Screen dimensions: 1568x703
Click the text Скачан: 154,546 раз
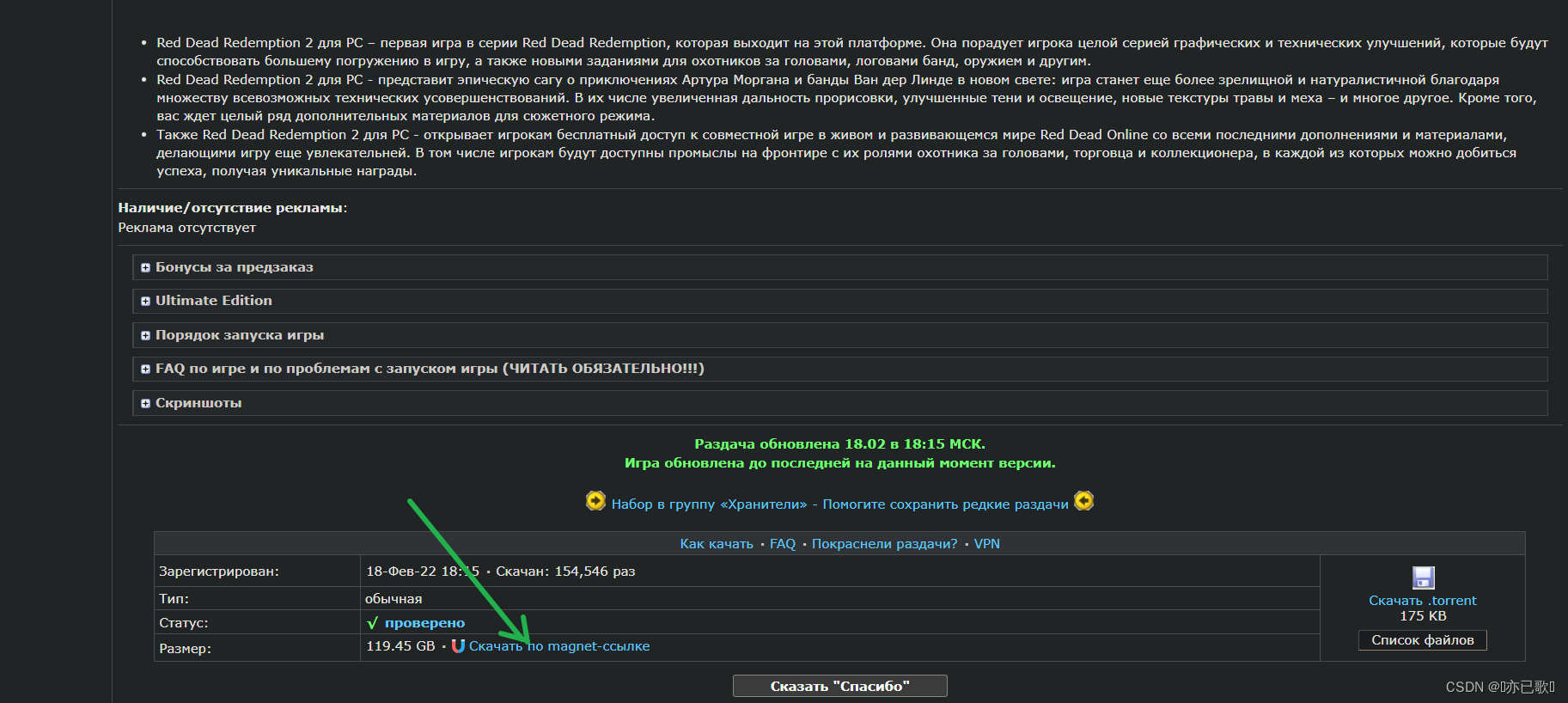(565, 572)
